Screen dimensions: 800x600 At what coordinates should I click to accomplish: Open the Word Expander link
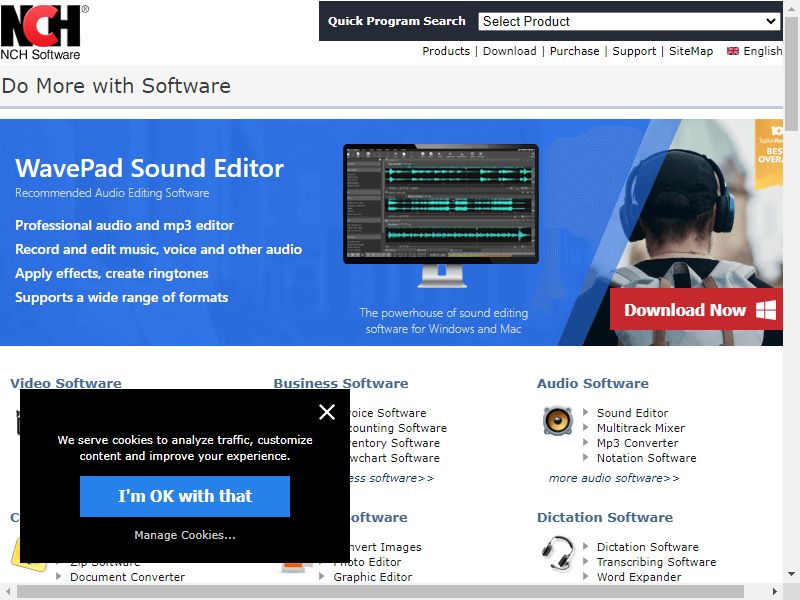[x=639, y=577]
